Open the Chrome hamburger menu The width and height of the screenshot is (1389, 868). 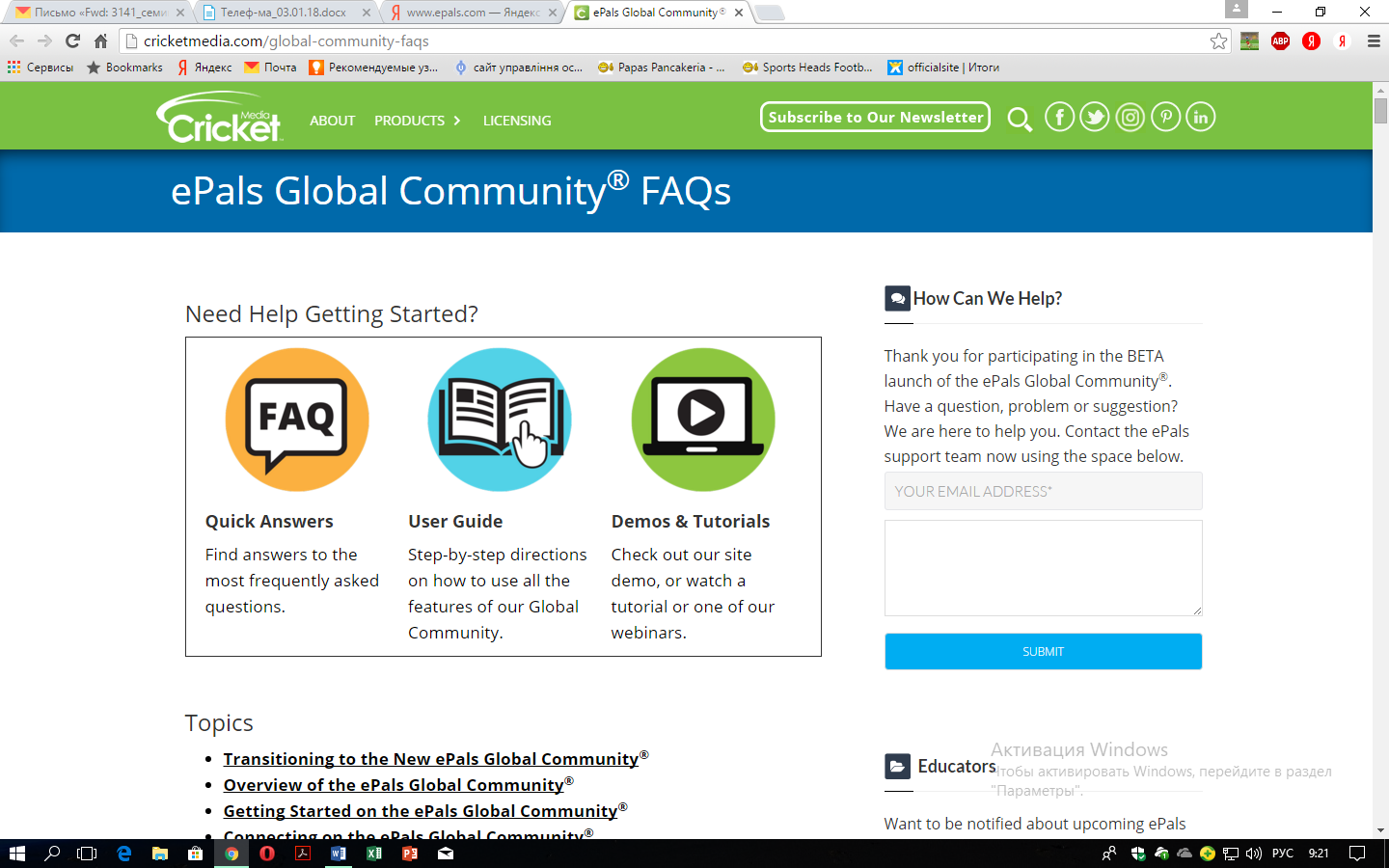pos(1374,41)
